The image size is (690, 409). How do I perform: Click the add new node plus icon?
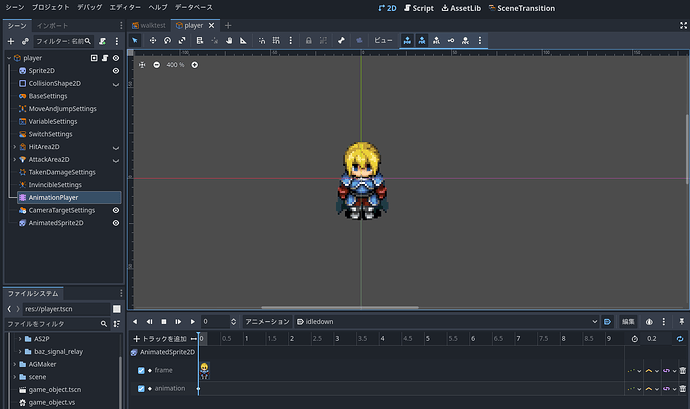point(11,41)
